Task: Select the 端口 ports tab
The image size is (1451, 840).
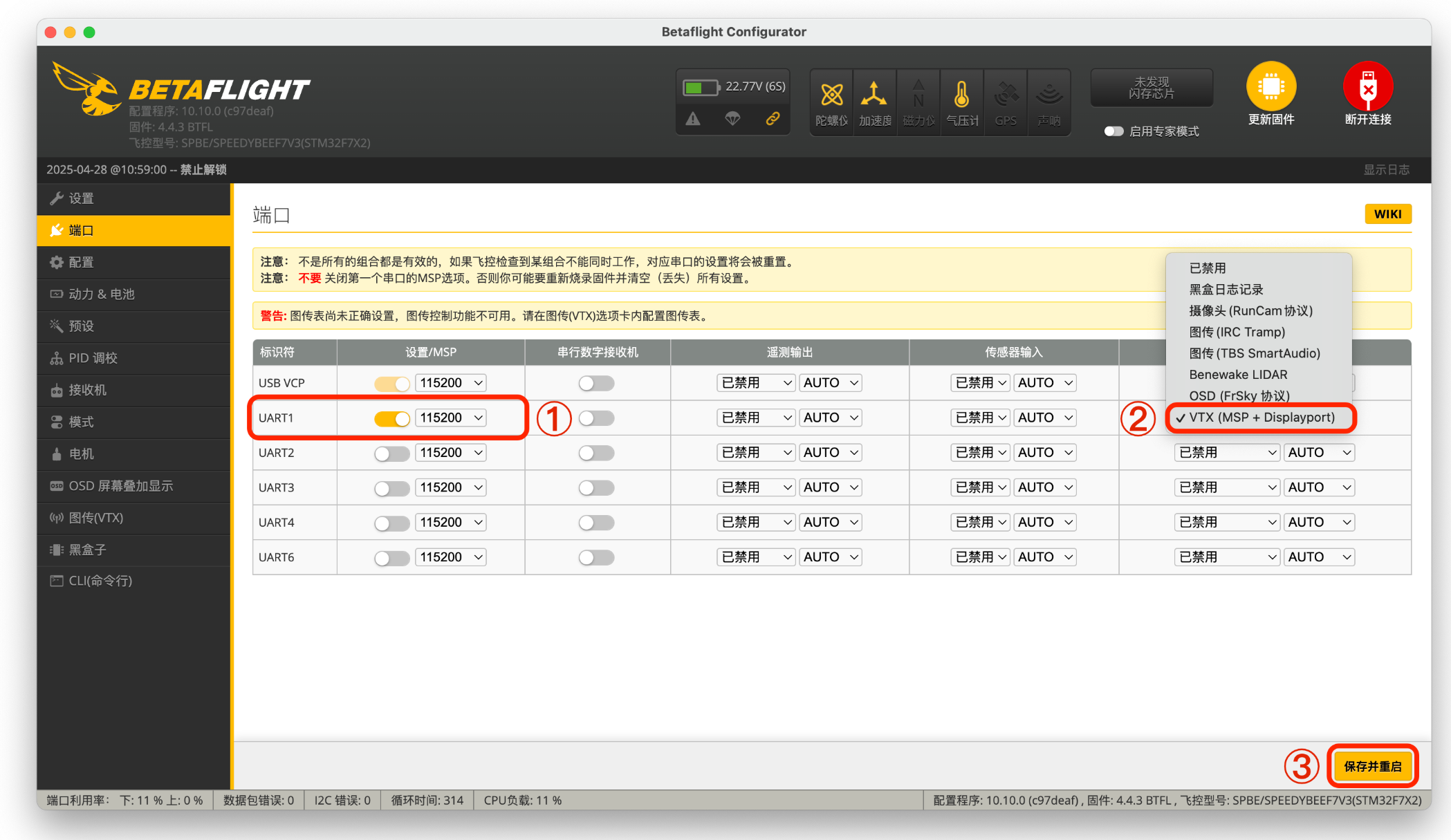Action: [133, 230]
